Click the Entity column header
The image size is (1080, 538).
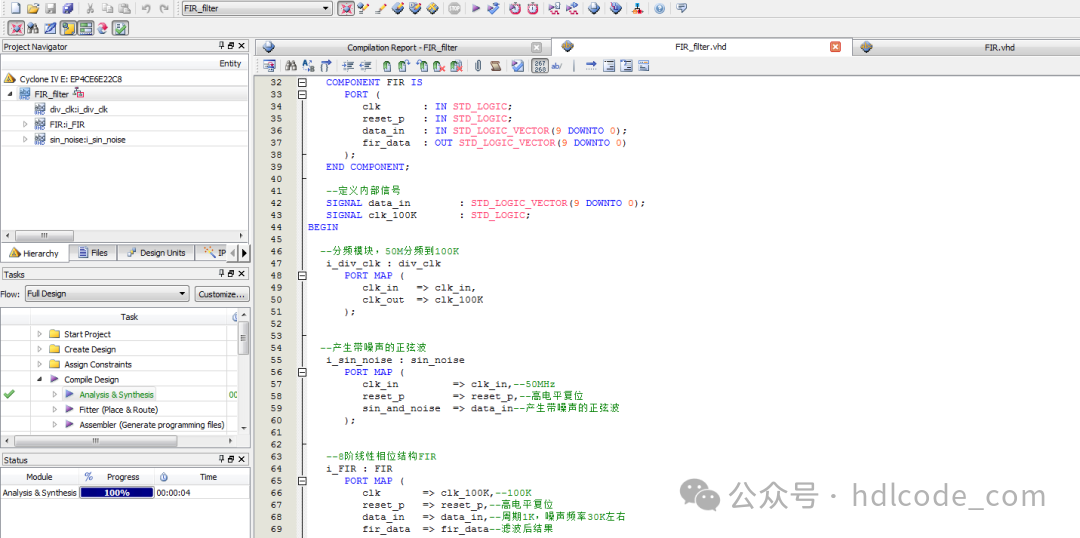[230, 63]
